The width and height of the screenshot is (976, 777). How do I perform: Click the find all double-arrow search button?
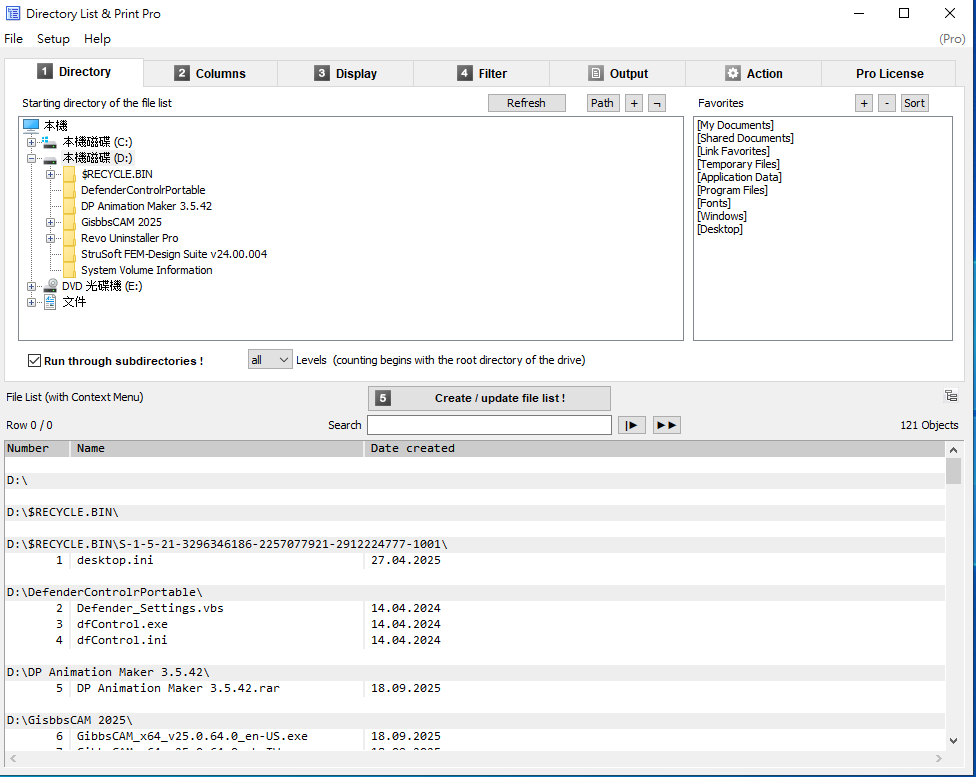[x=667, y=425]
